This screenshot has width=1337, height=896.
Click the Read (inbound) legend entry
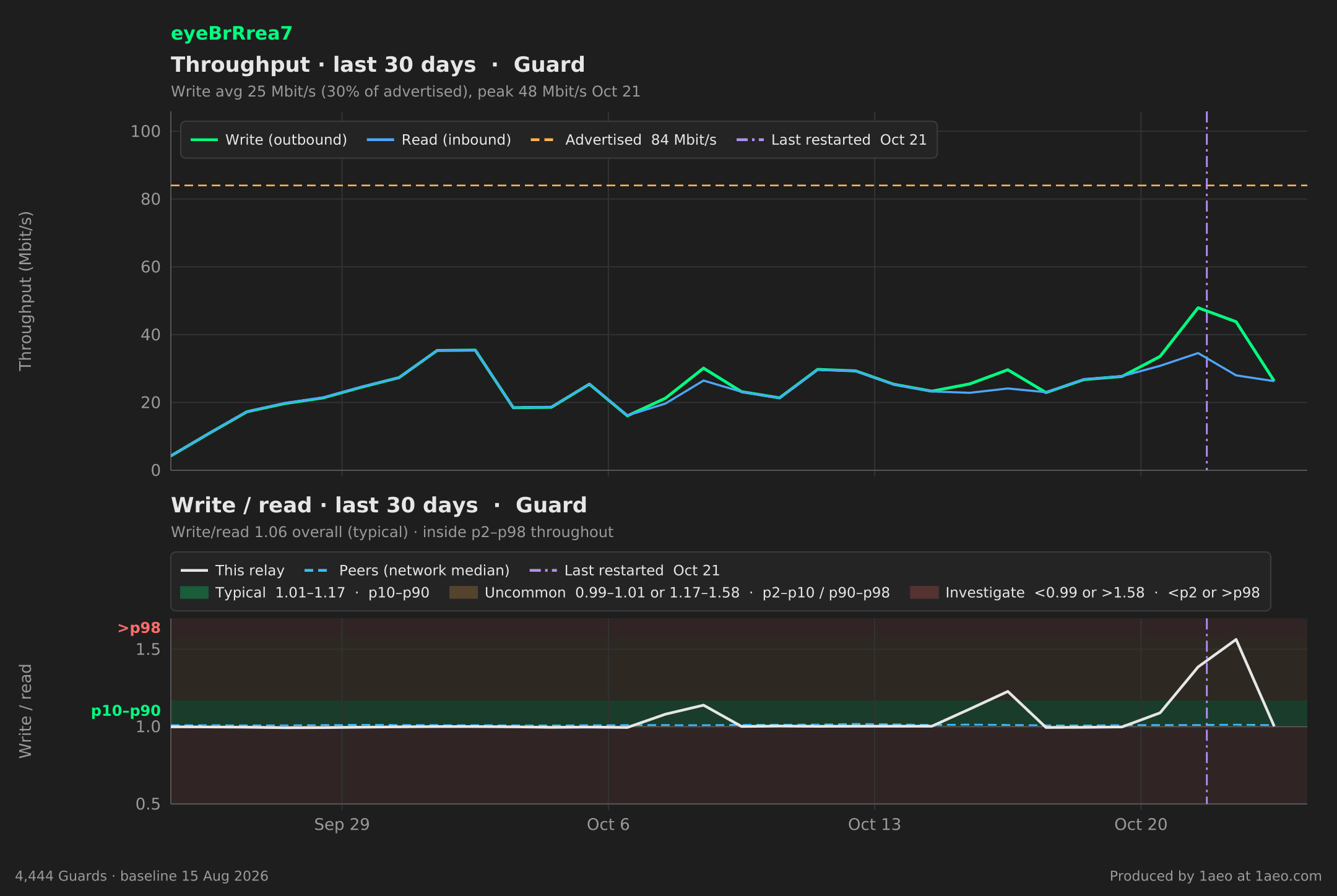click(x=439, y=140)
